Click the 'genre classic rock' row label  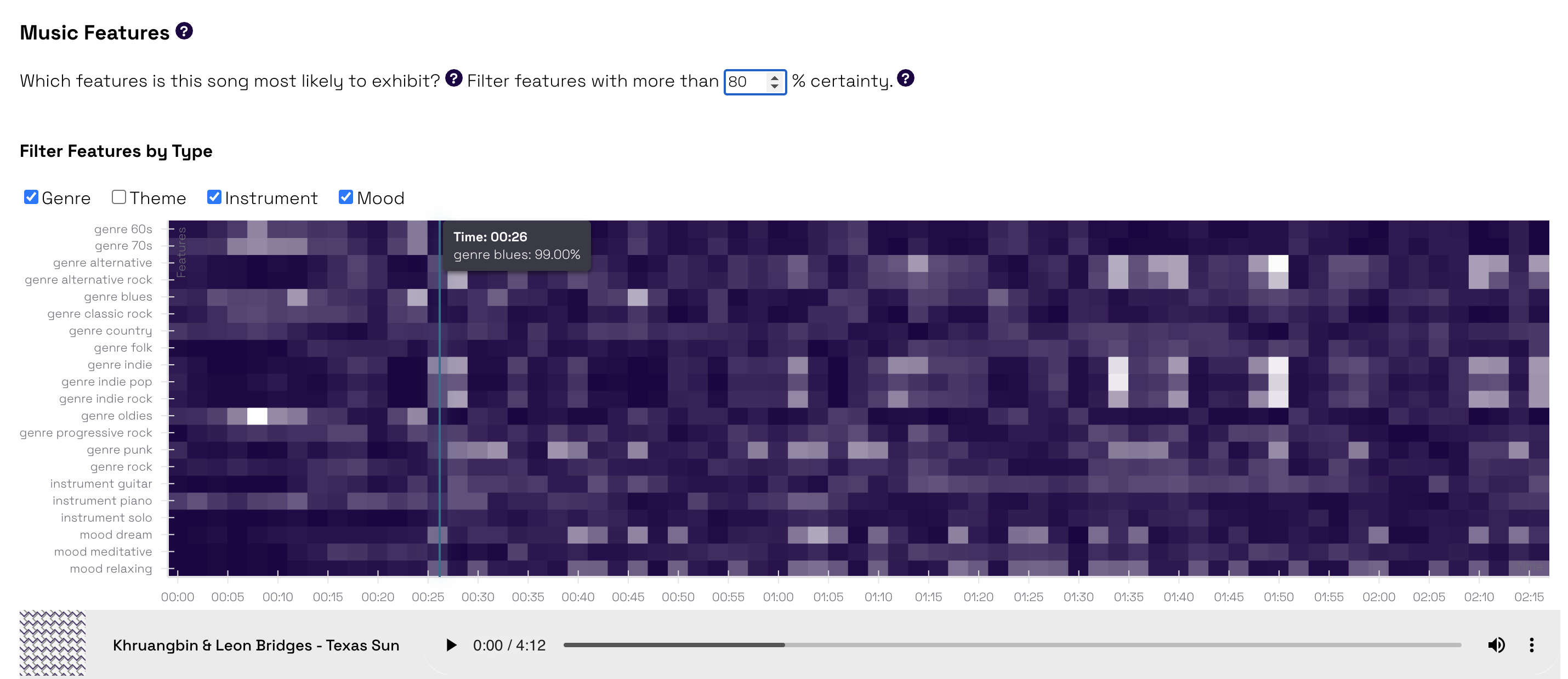[100, 314]
